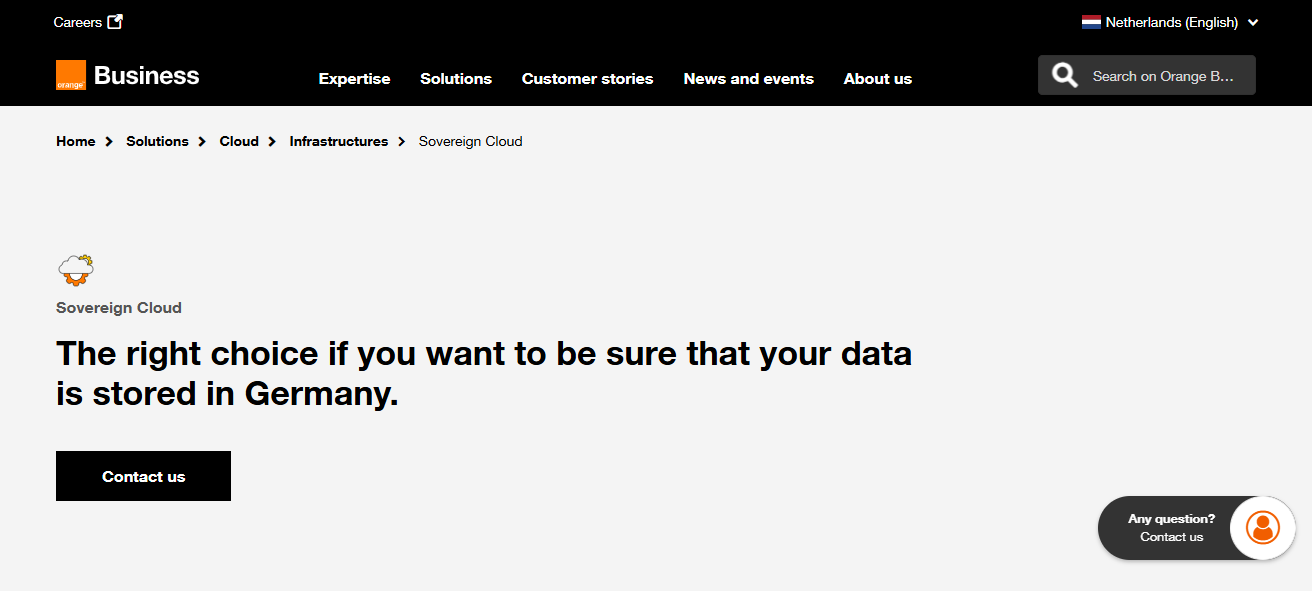Open the About us menu
1312x600 pixels.
(877, 78)
